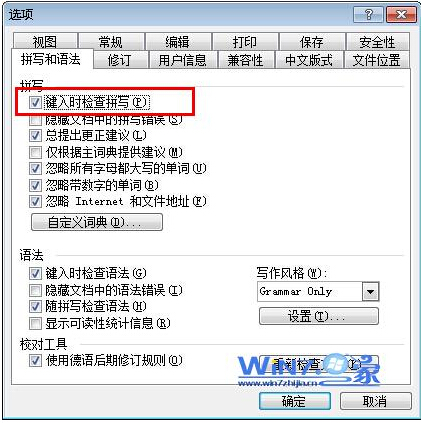Image resolution: width=421 pixels, height=423 pixels.
Task: Expand the 写作风格 dropdown arrow
Action: point(370,292)
